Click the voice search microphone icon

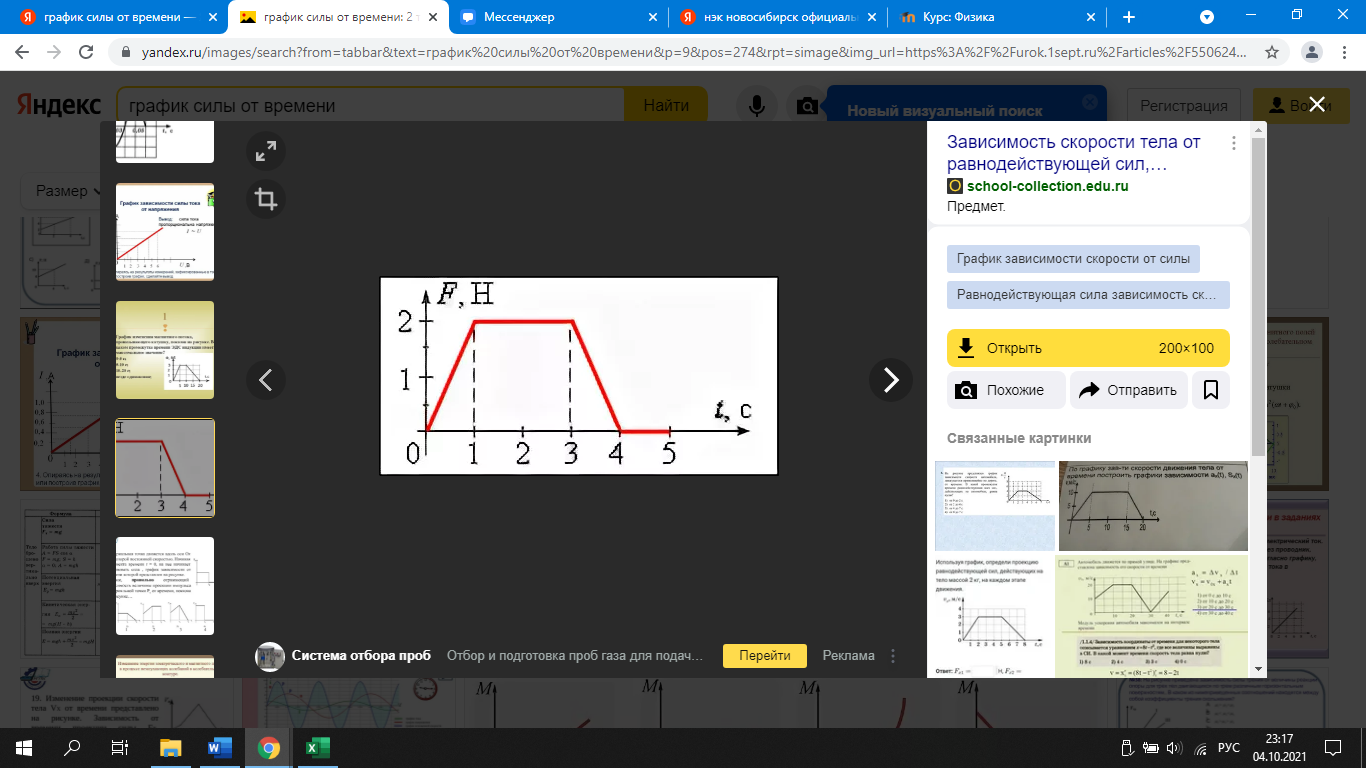[758, 106]
